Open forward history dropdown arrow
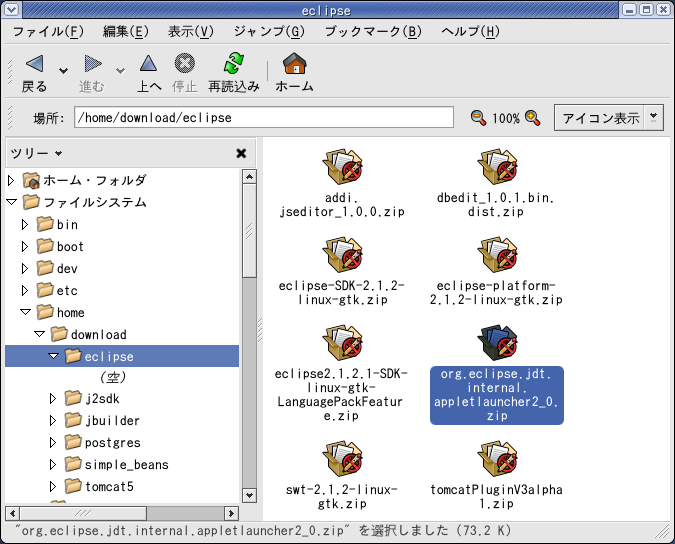Viewport: 675px width, 544px height. pyautogui.click(x=121, y=70)
